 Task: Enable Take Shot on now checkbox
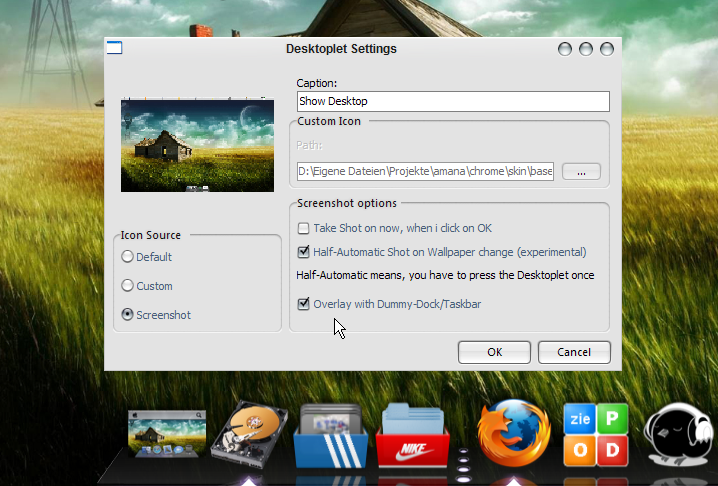tap(304, 228)
